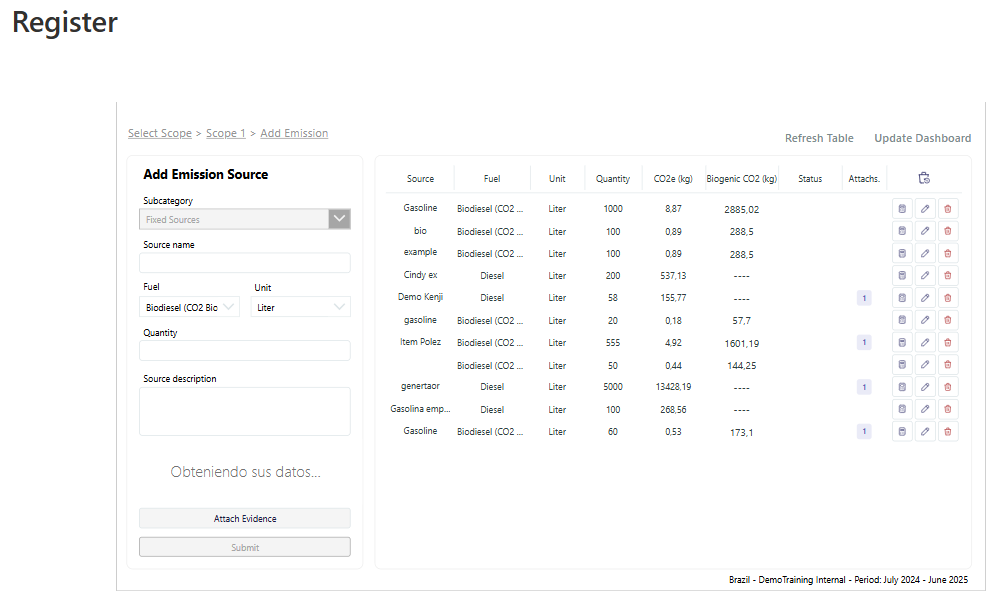The image size is (1005, 607).
Task: Click into the Quantity field
Action: (245, 351)
